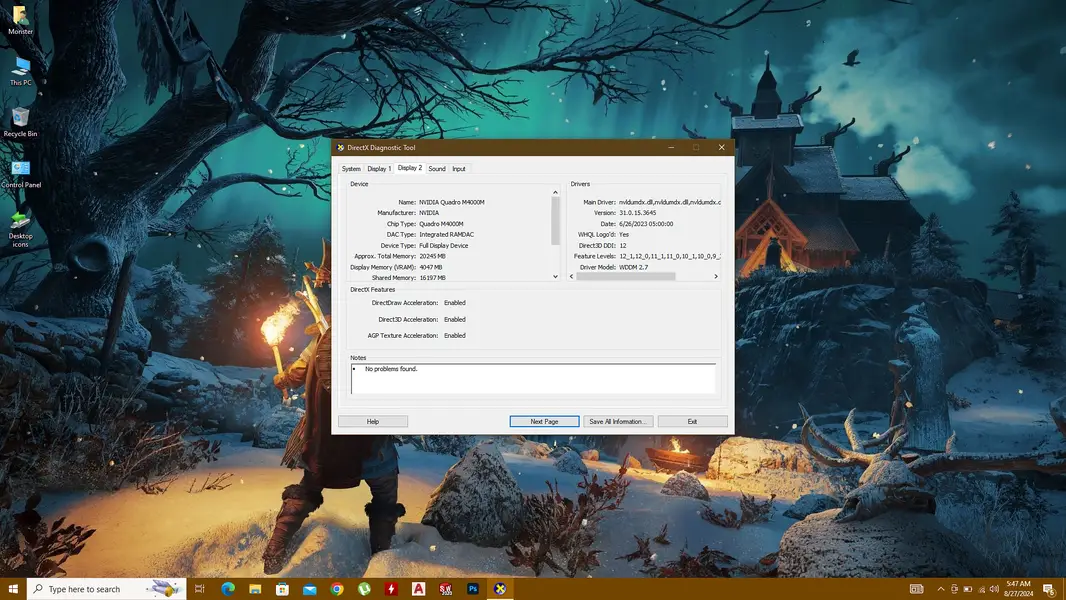Switch to the Display 1 tab

point(379,169)
